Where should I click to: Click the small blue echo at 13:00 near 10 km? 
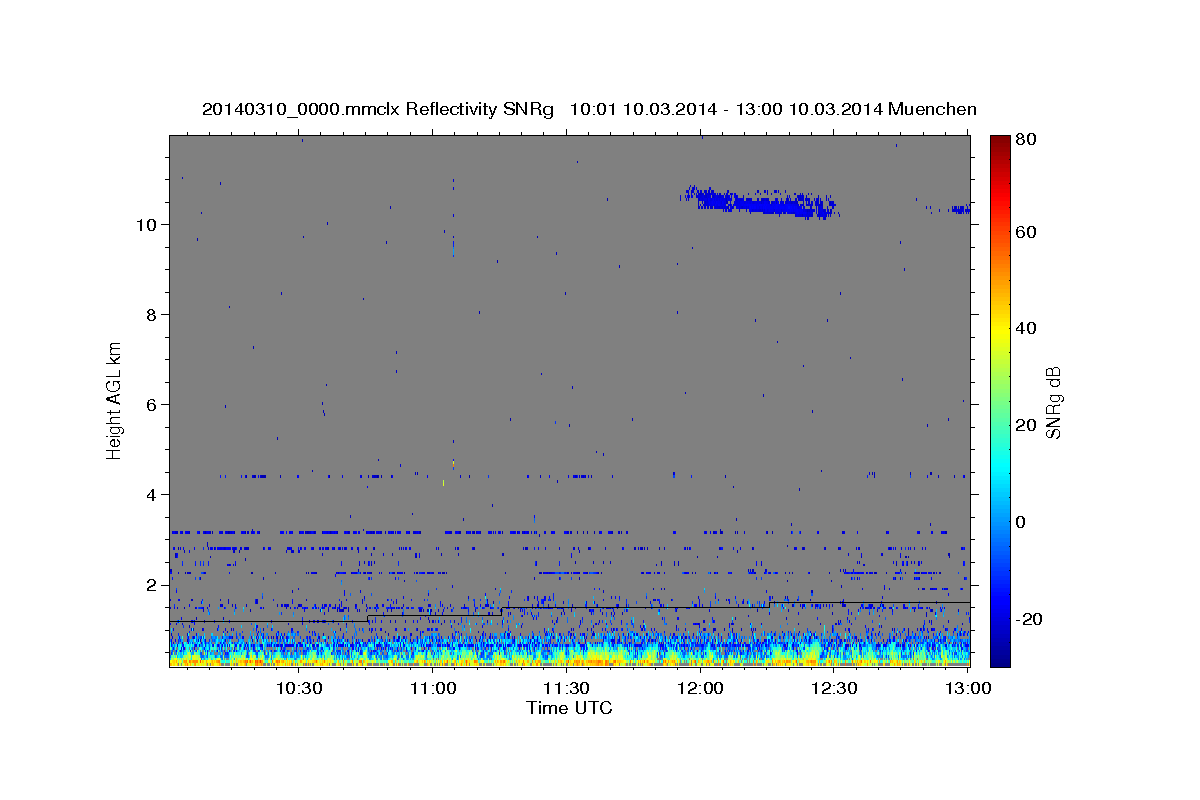(960, 209)
